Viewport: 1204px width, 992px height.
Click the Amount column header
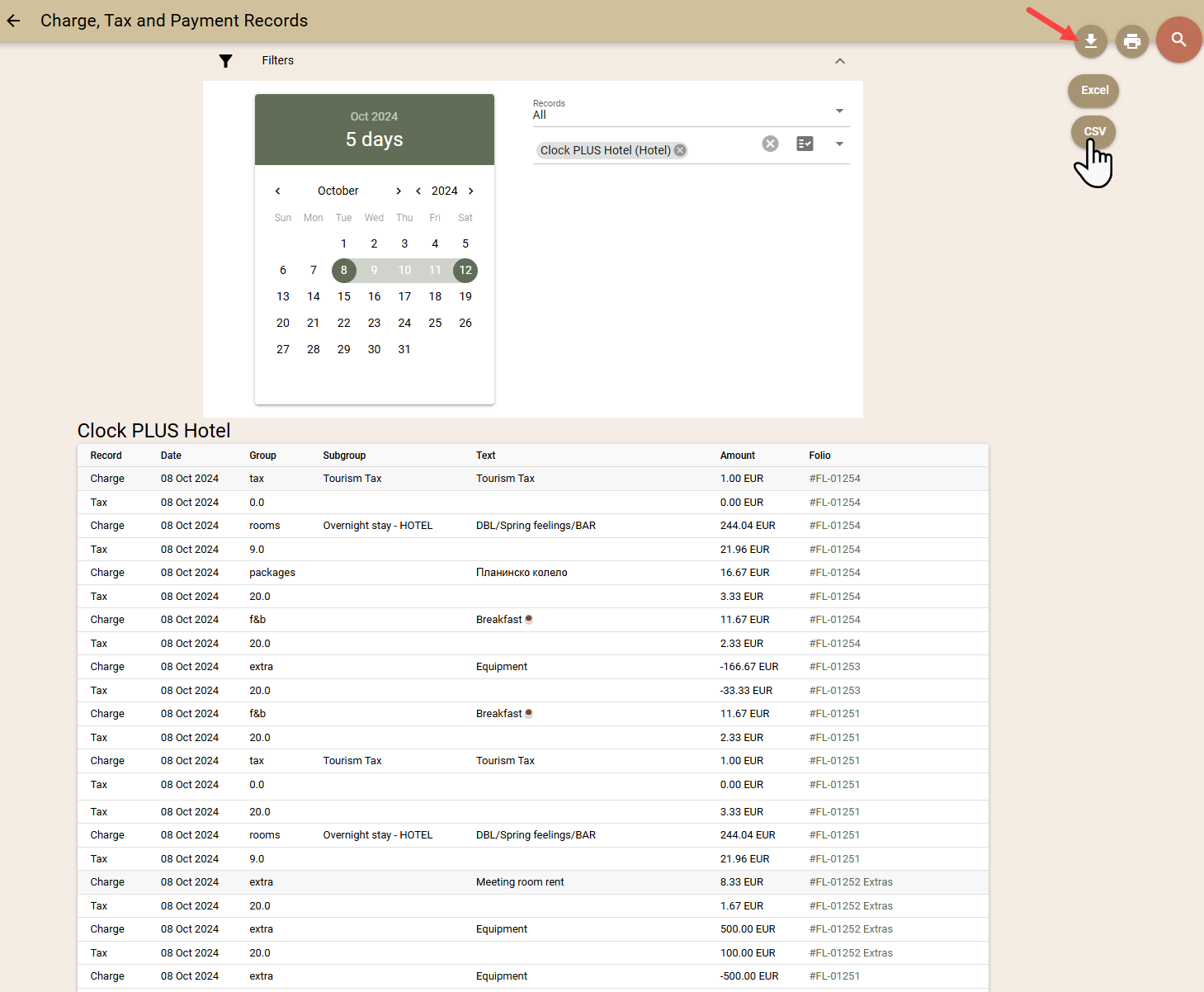[738, 456]
